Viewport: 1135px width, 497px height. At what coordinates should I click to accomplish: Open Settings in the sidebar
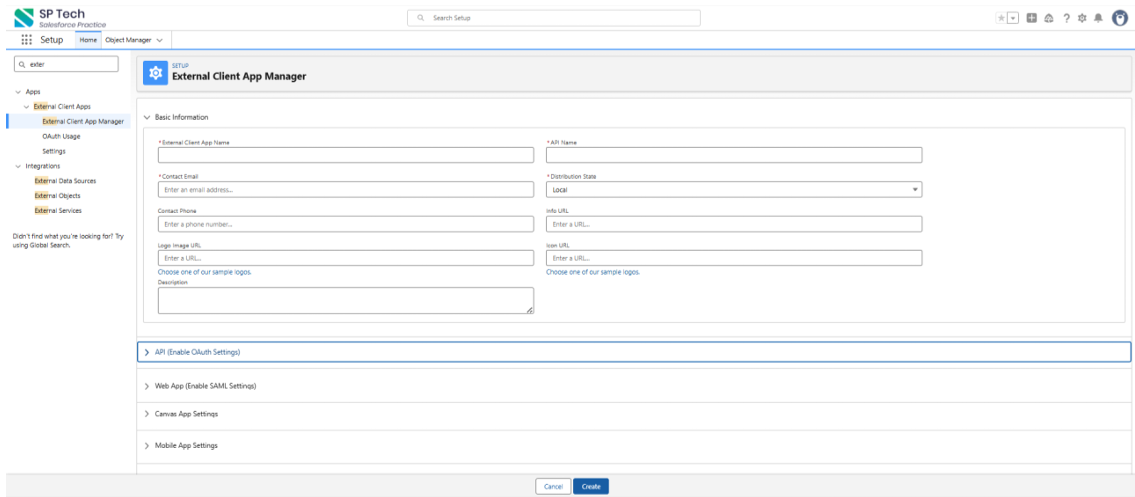point(54,151)
